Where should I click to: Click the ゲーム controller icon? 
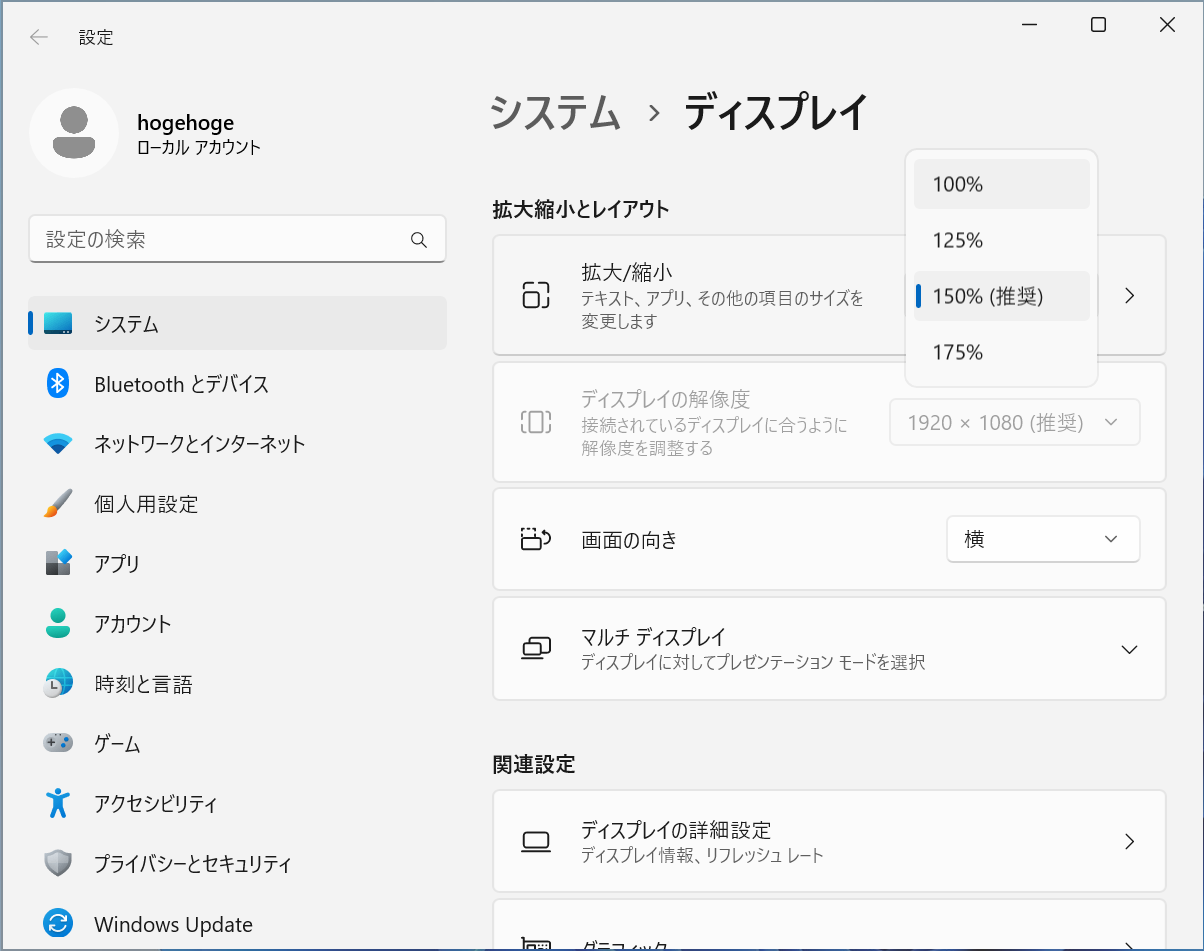[58, 744]
